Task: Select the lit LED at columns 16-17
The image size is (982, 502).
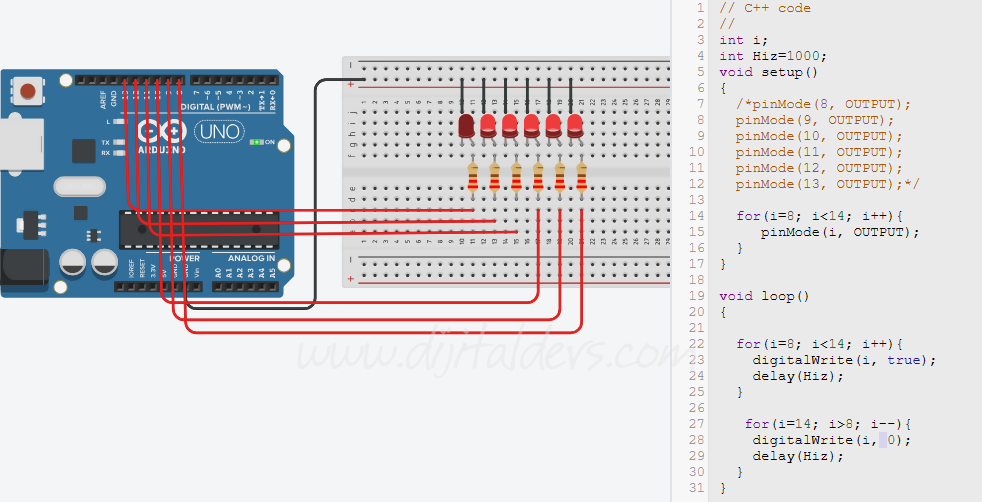Action: [531, 126]
